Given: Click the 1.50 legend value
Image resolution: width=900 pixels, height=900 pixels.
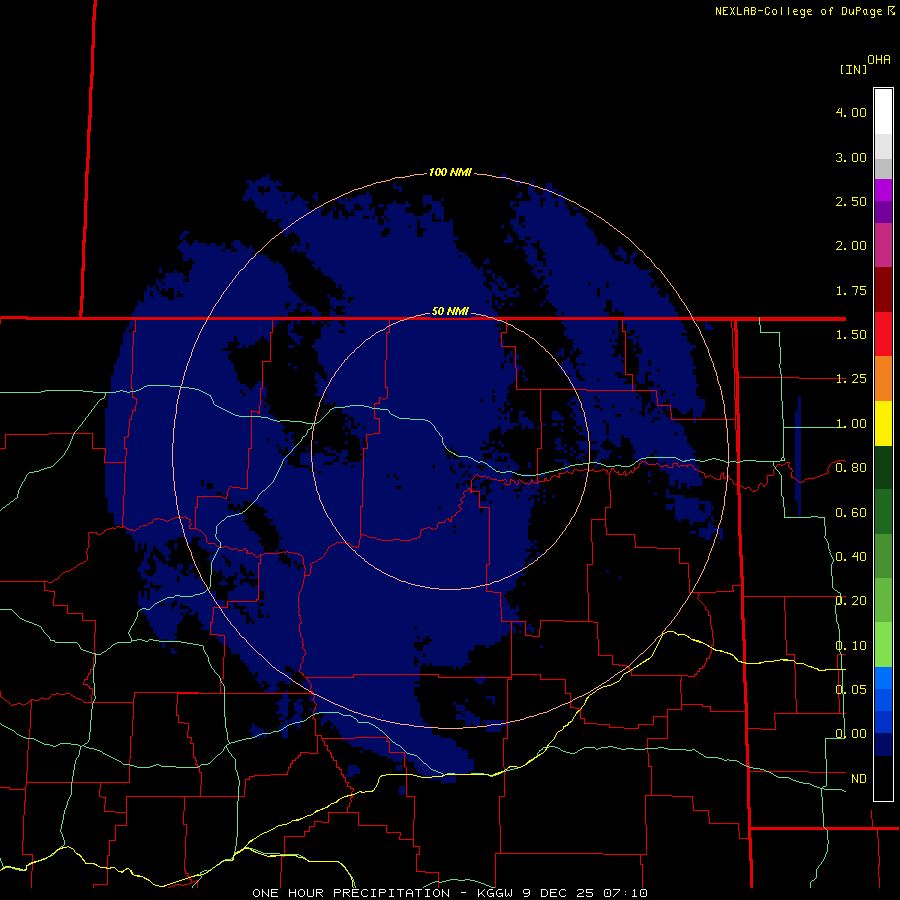Looking at the screenshot, I should [x=851, y=335].
